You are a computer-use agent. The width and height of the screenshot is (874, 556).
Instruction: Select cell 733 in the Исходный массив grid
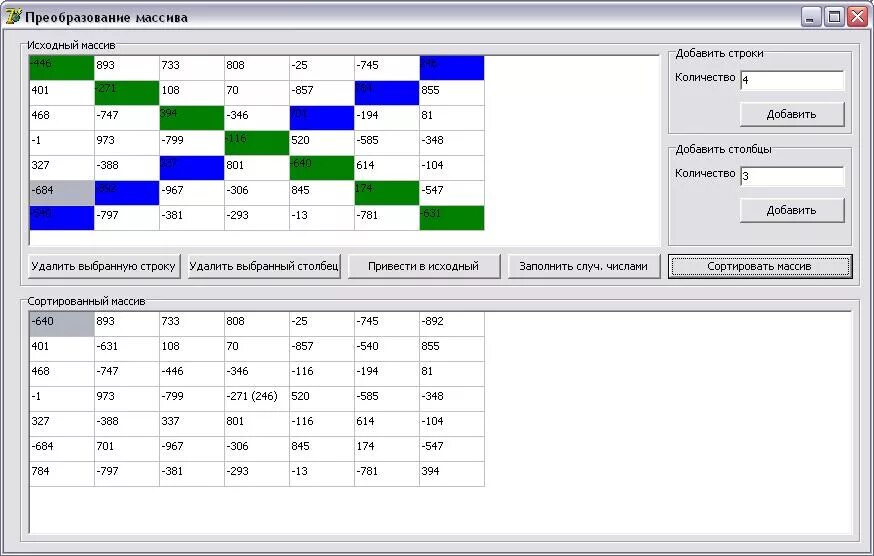click(x=192, y=67)
